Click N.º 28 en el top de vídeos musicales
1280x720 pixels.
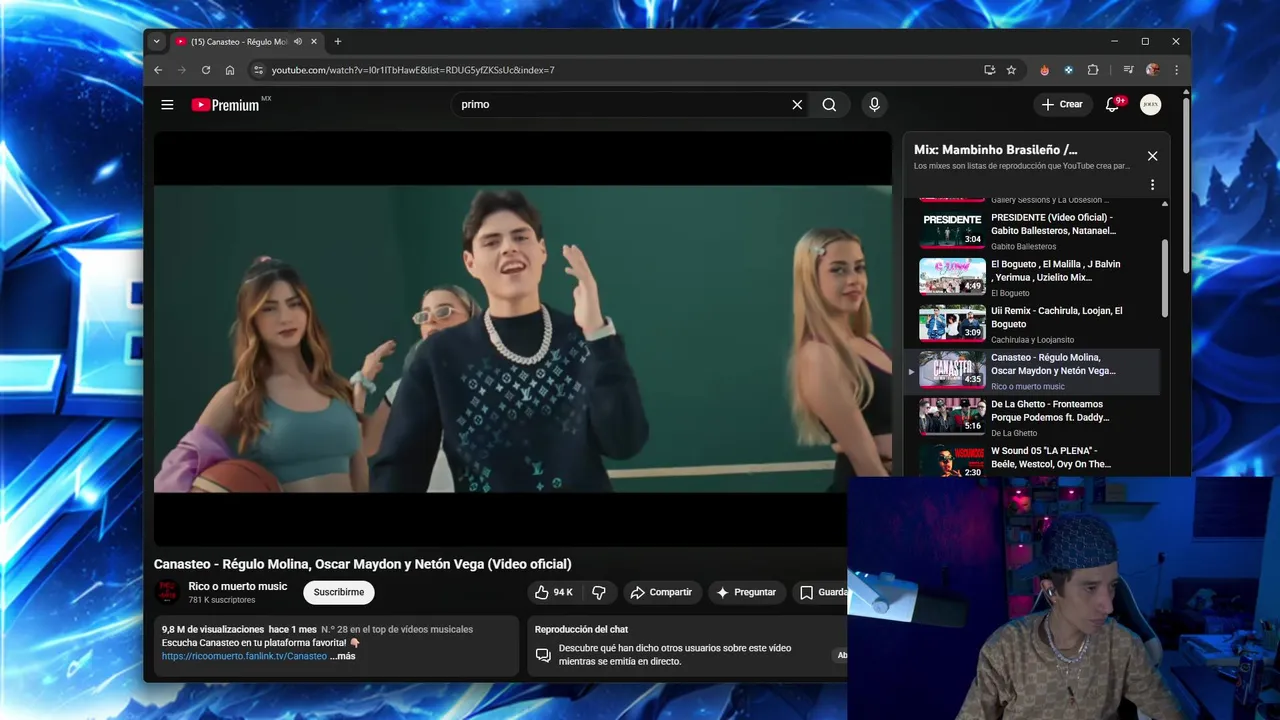pos(397,629)
